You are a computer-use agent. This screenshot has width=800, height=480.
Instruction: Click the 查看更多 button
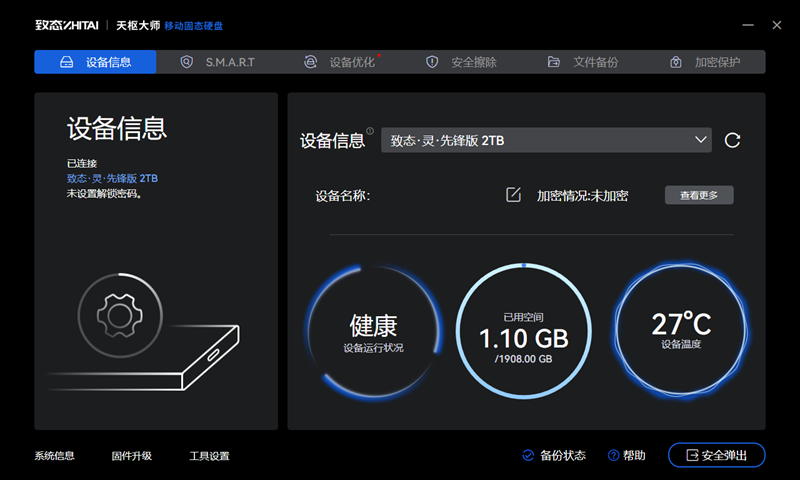(699, 195)
